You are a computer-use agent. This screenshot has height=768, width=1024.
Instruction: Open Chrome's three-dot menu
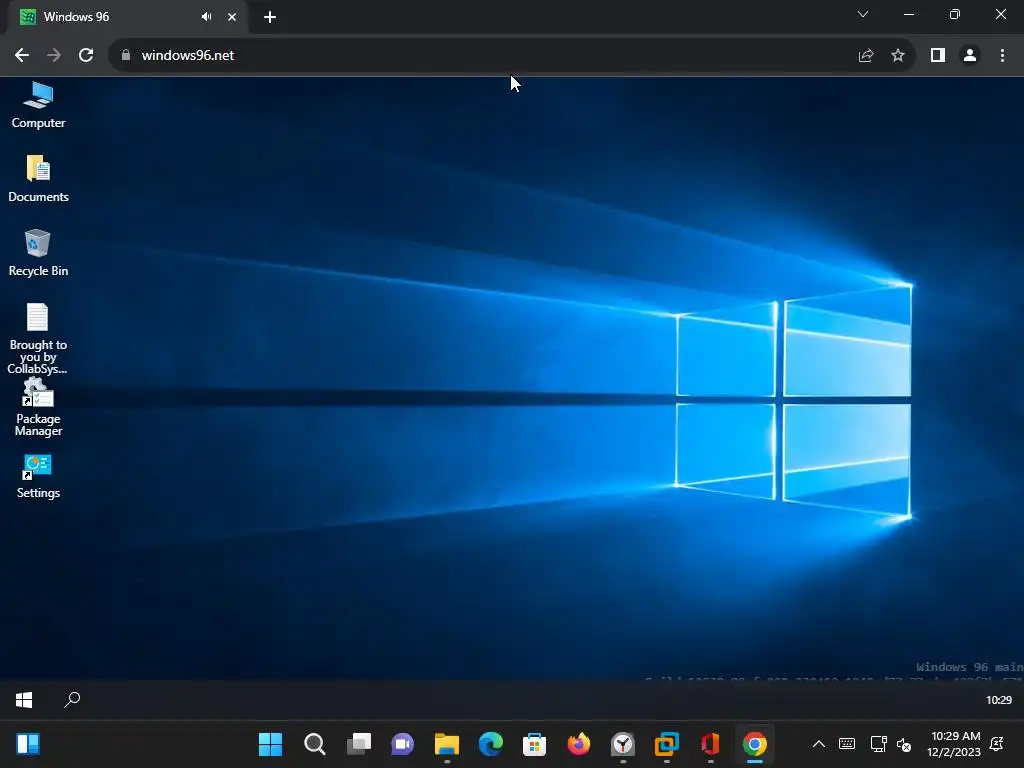[x=1002, y=56]
